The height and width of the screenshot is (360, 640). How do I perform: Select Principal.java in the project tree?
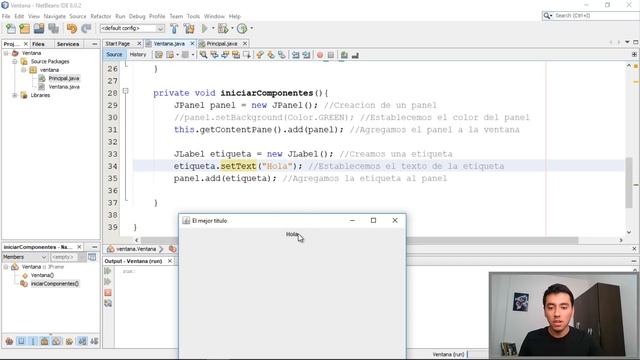pos(64,78)
